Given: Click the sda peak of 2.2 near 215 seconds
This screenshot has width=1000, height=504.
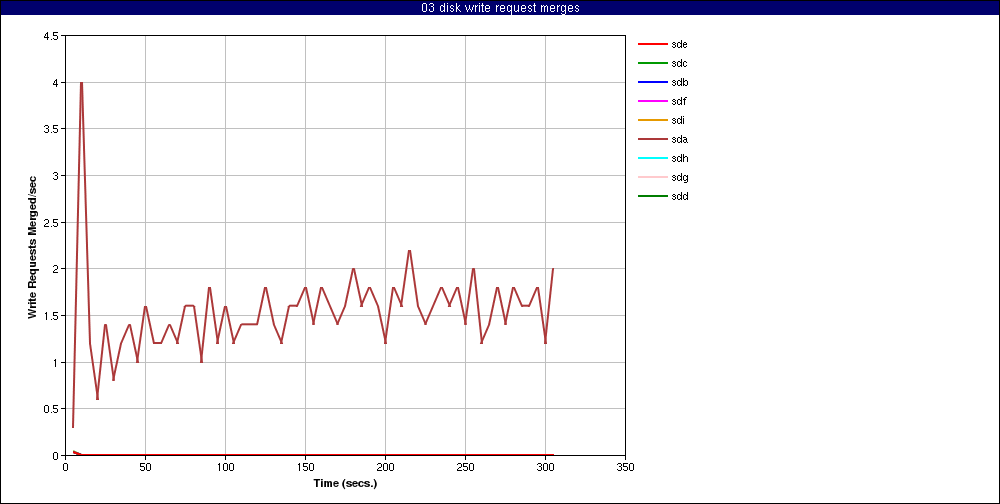Looking at the screenshot, I should tap(409, 251).
